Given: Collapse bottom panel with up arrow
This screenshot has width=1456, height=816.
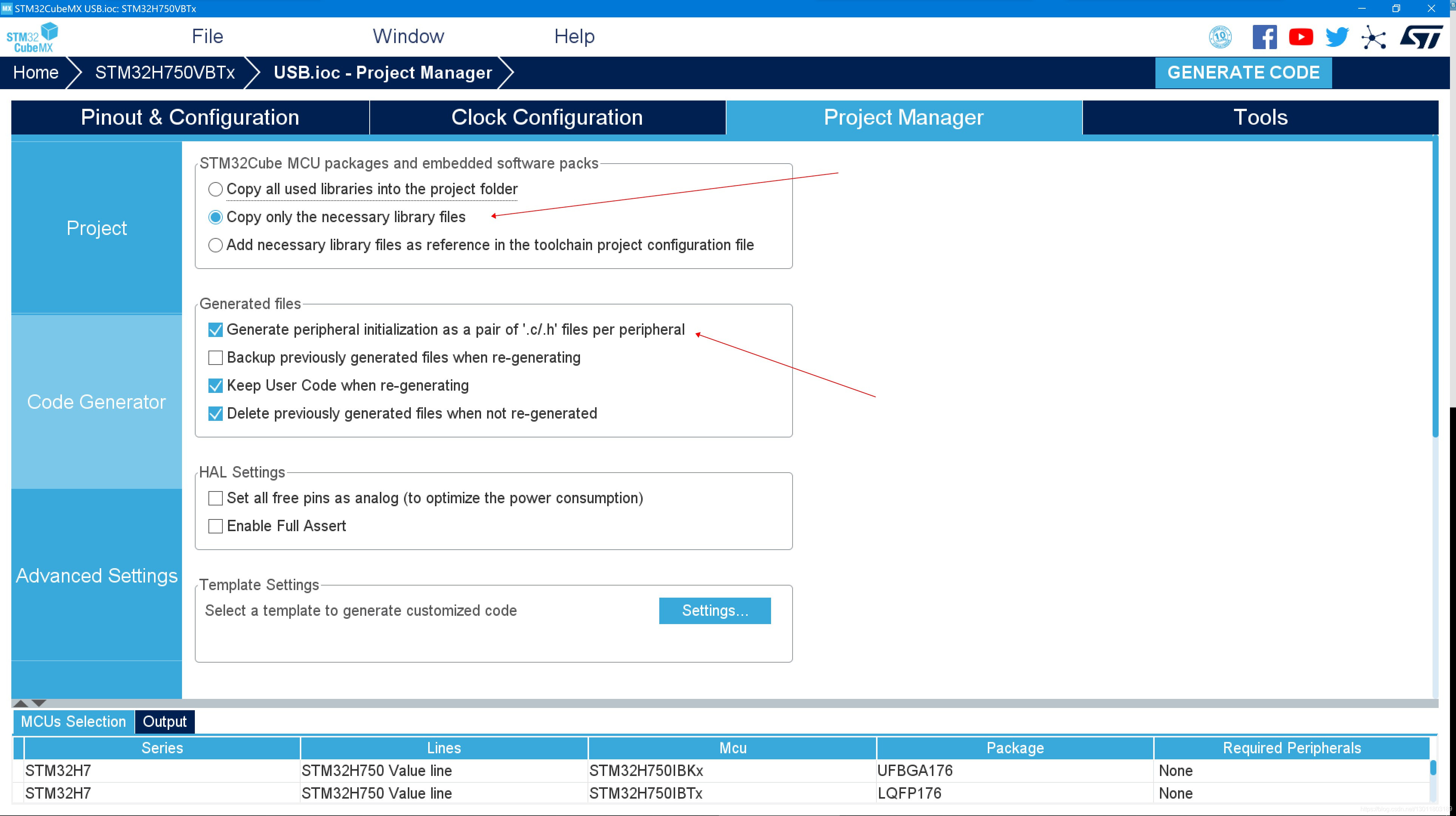Looking at the screenshot, I should coord(20,703).
